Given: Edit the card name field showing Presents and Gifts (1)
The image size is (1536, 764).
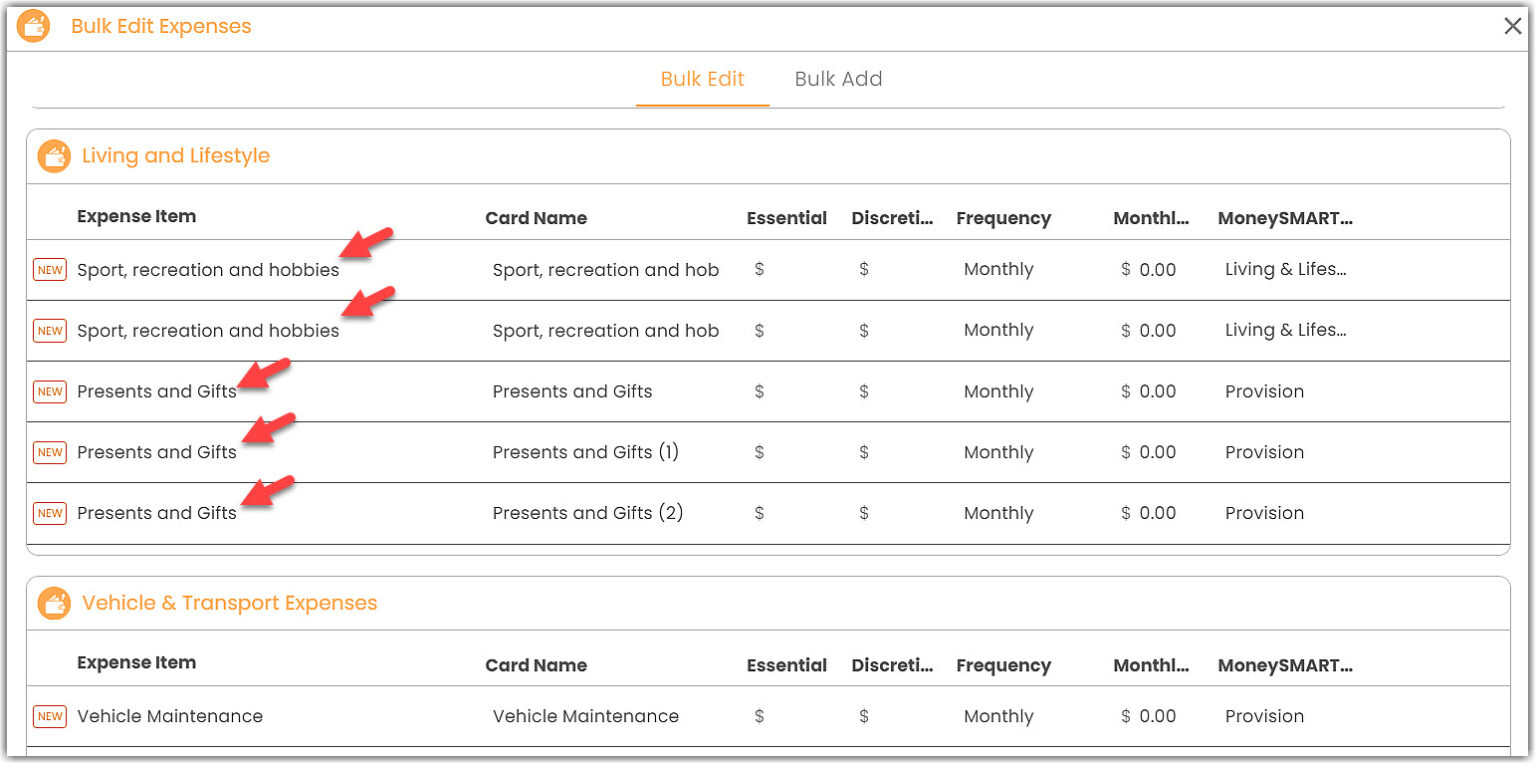Looking at the screenshot, I should (x=586, y=452).
